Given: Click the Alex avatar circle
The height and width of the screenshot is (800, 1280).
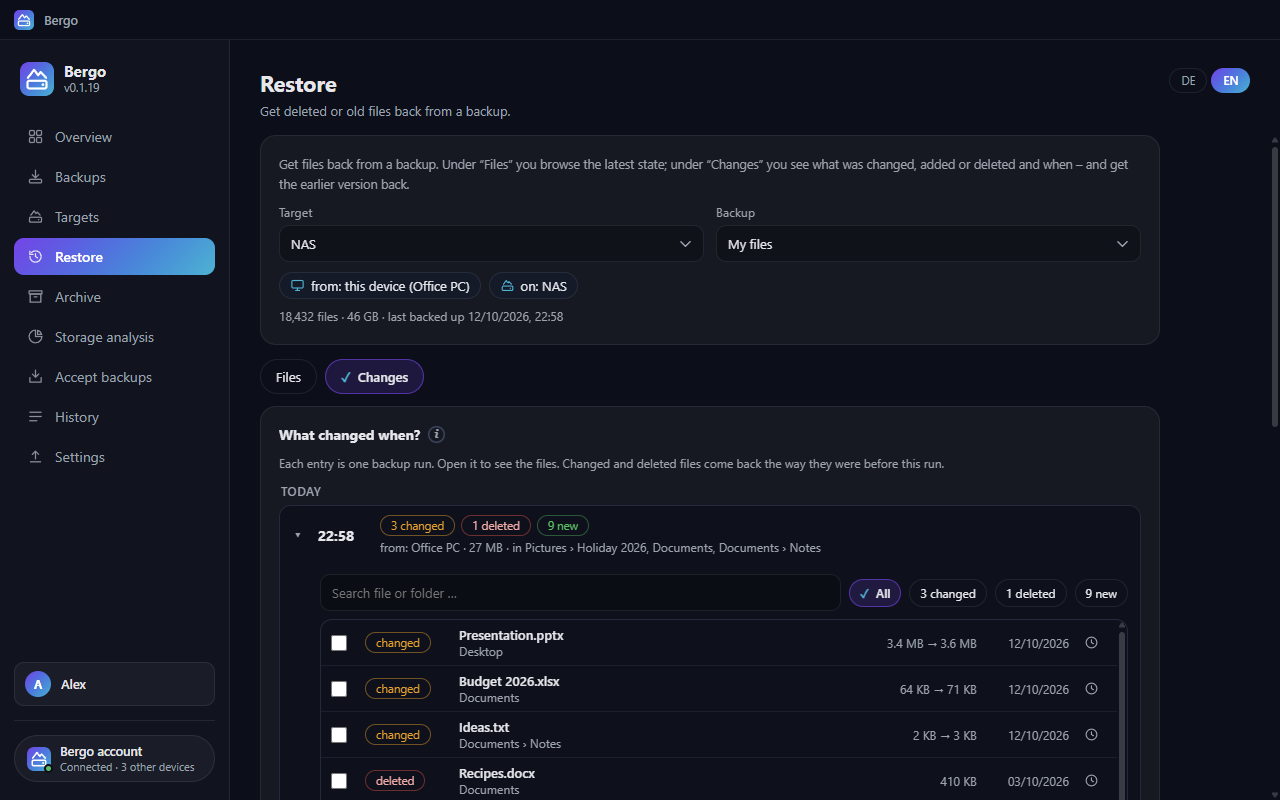Looking at the screenshot, I should [38, 684].
